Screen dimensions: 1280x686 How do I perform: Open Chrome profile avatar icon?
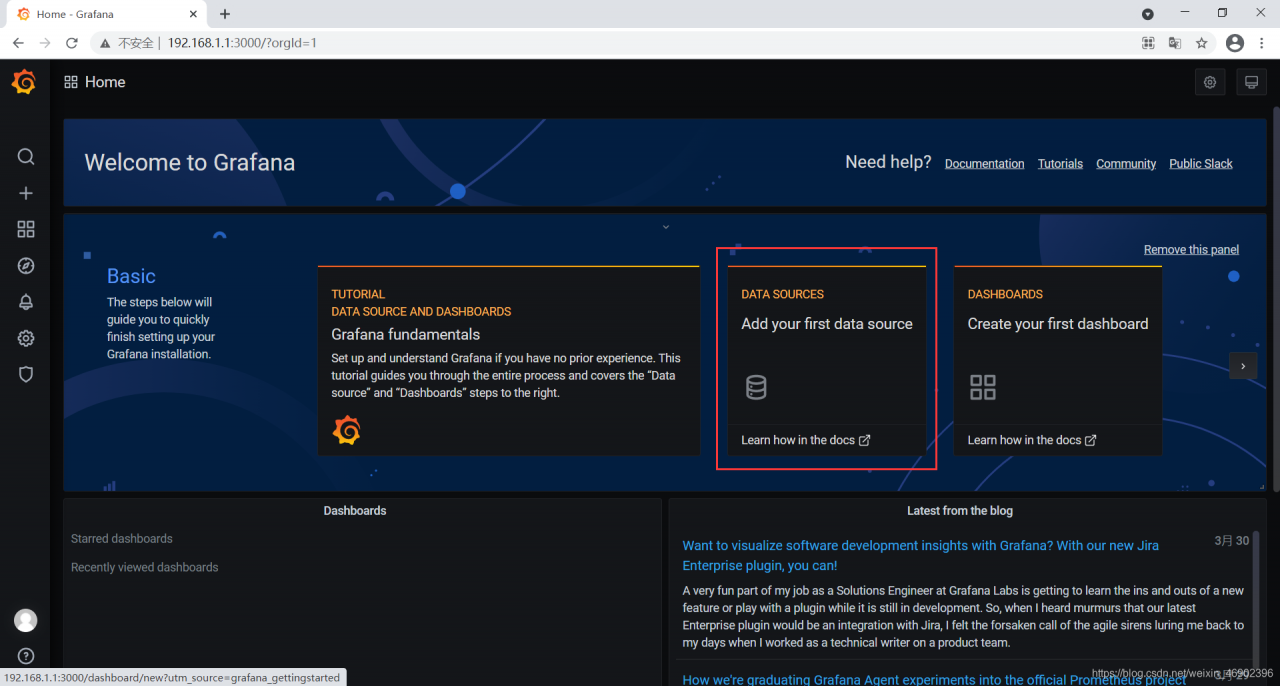pyautogui.click(x=1235, y=43)
